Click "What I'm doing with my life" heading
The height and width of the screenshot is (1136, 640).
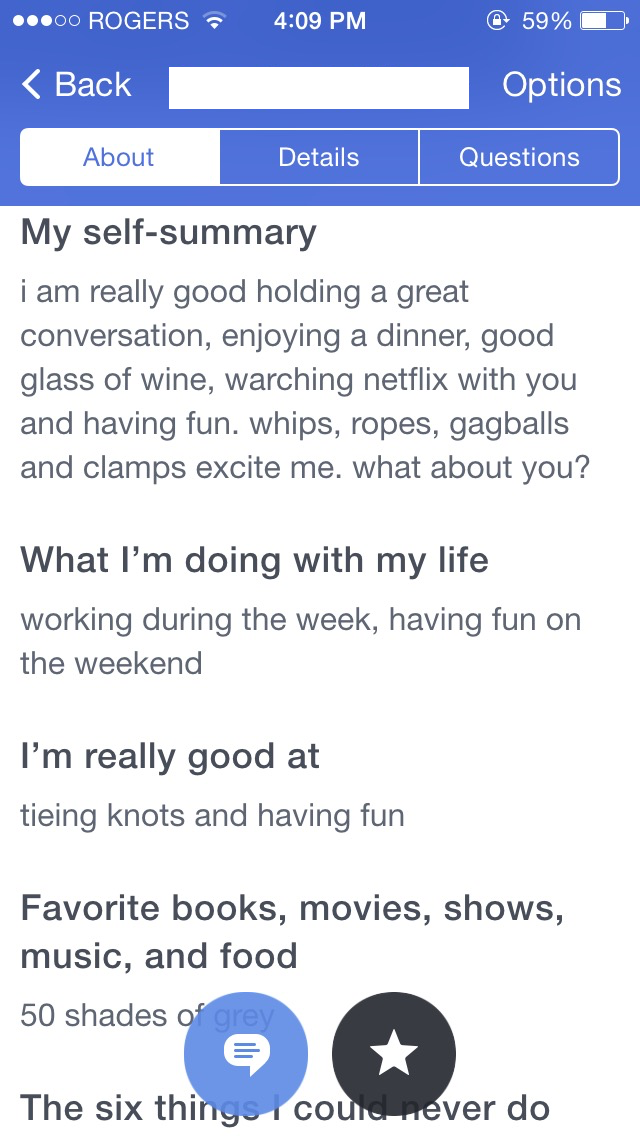(x=254, y=559)
